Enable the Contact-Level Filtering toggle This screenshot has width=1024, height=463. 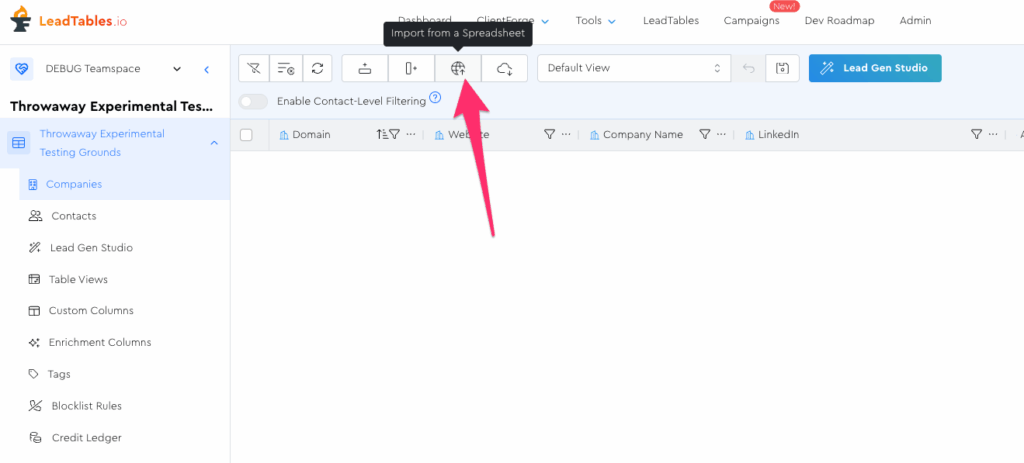pos(253,101)
